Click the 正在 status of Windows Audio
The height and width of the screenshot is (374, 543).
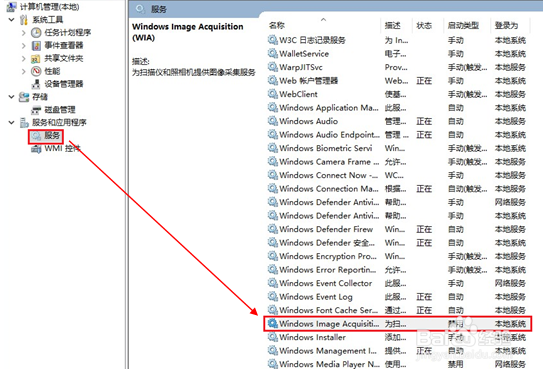(x=424, y=121)
